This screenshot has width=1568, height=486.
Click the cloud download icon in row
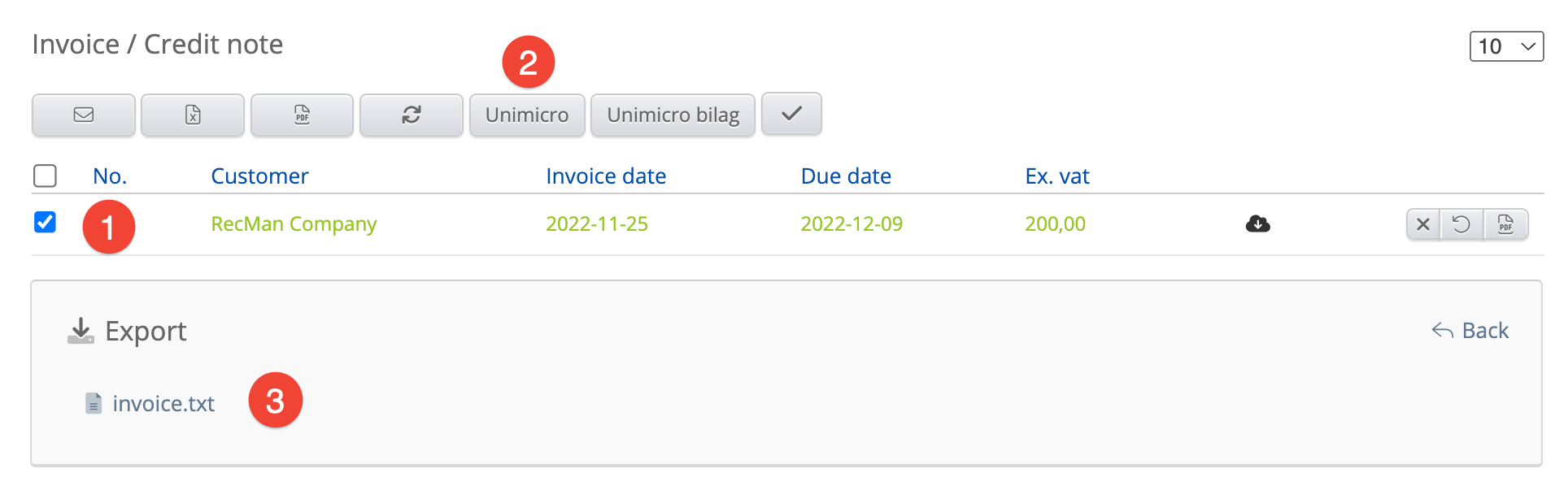tap(1257, 223)
